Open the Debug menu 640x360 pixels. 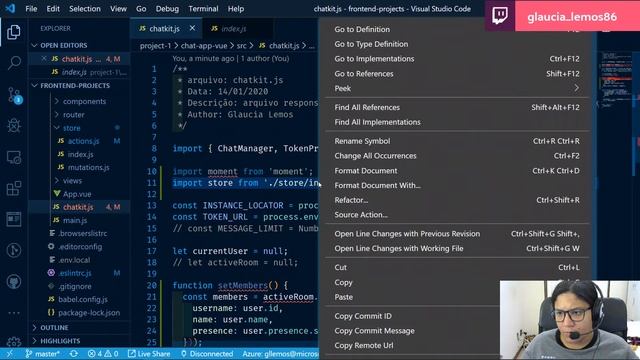point(167,9)
